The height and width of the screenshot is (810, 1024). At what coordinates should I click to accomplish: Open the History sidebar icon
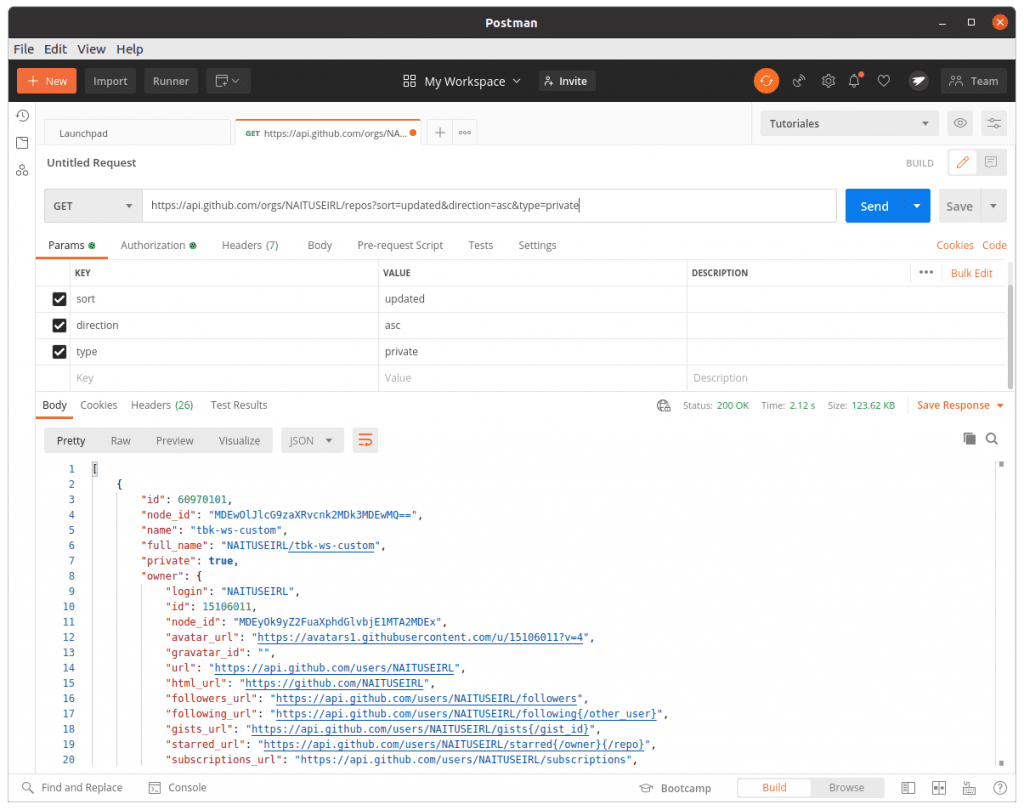[22, 116]
